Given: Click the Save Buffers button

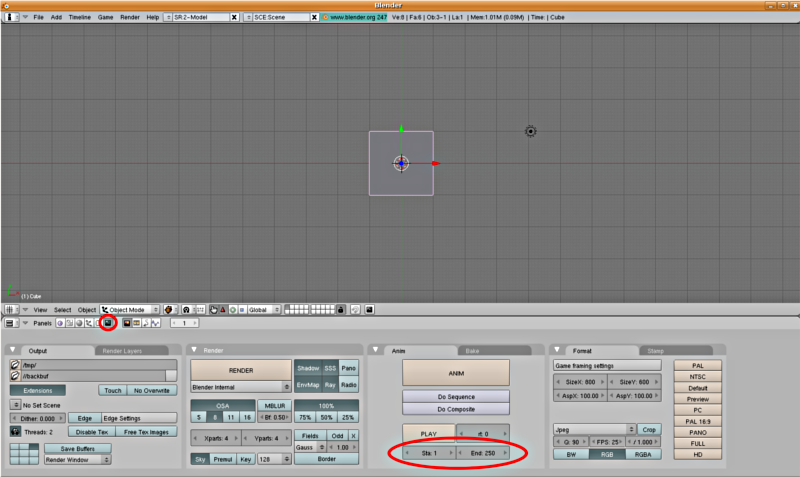Looking at the screenshot, I should pos(78,448).
